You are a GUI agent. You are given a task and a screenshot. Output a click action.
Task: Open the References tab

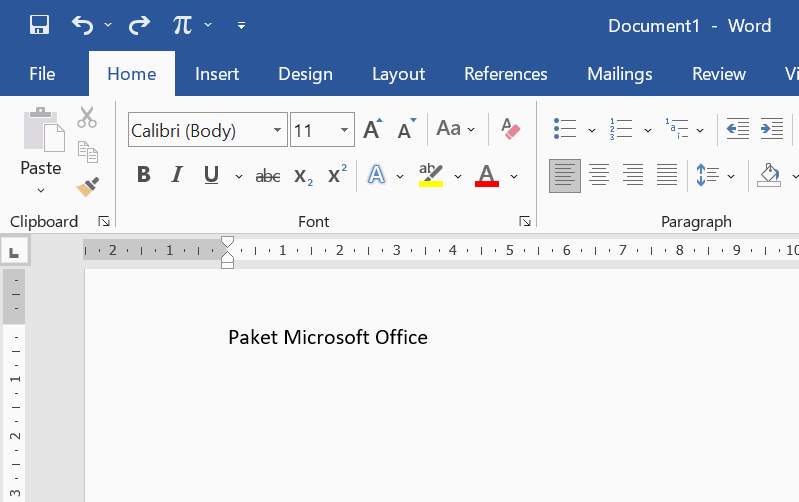pos(505,74)
